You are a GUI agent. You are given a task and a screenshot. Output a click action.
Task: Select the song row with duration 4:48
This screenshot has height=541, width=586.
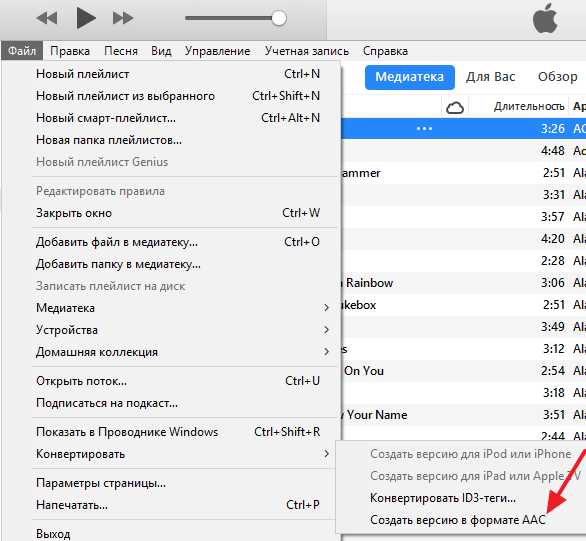pyautogui.click(x=464, y=151)
